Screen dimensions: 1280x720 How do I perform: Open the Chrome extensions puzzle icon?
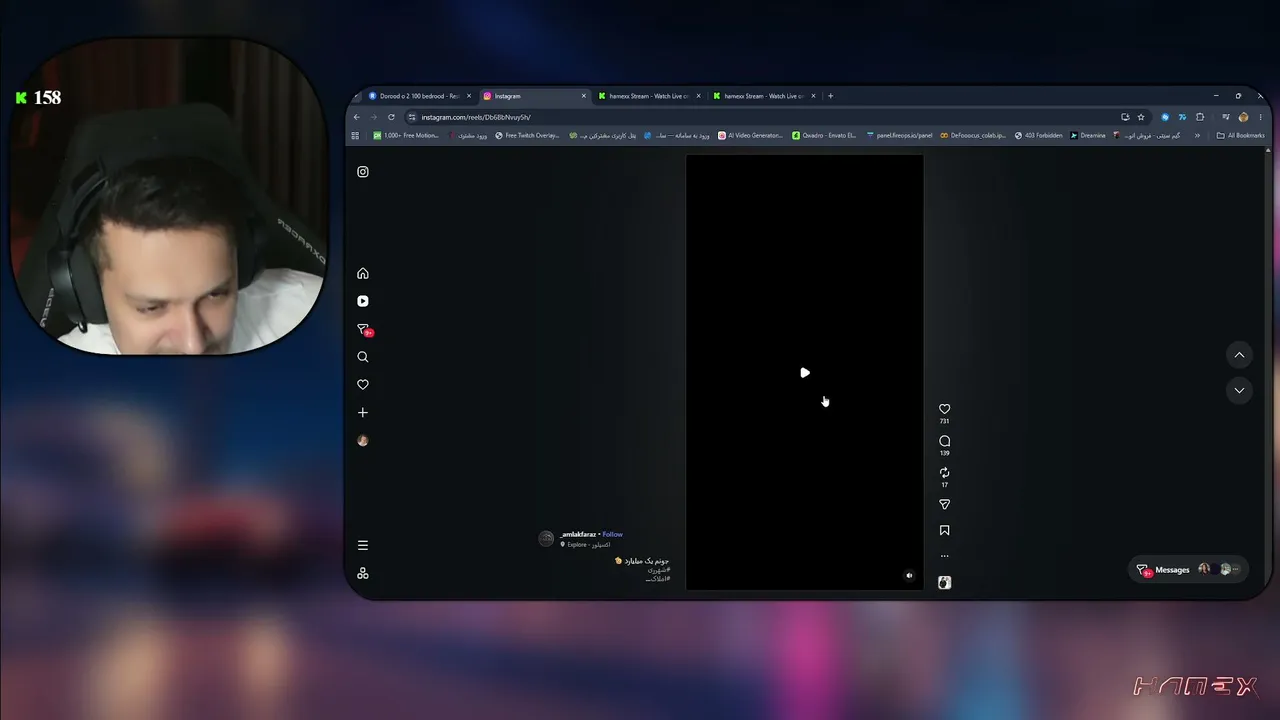1200,117
